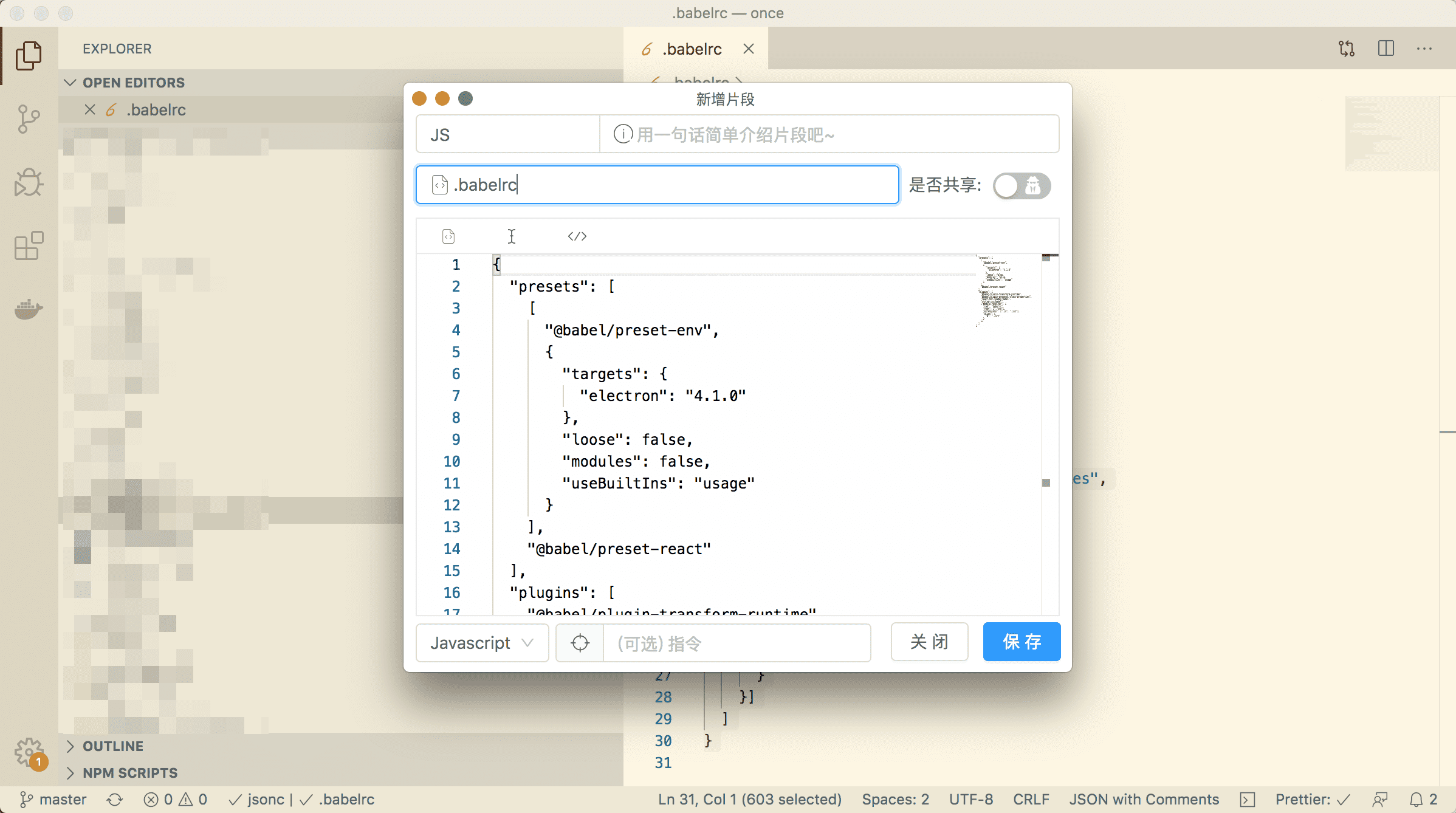1456x813 pixels.
Task: Change indentation via Spaces: 2
Action: (895, 799)
